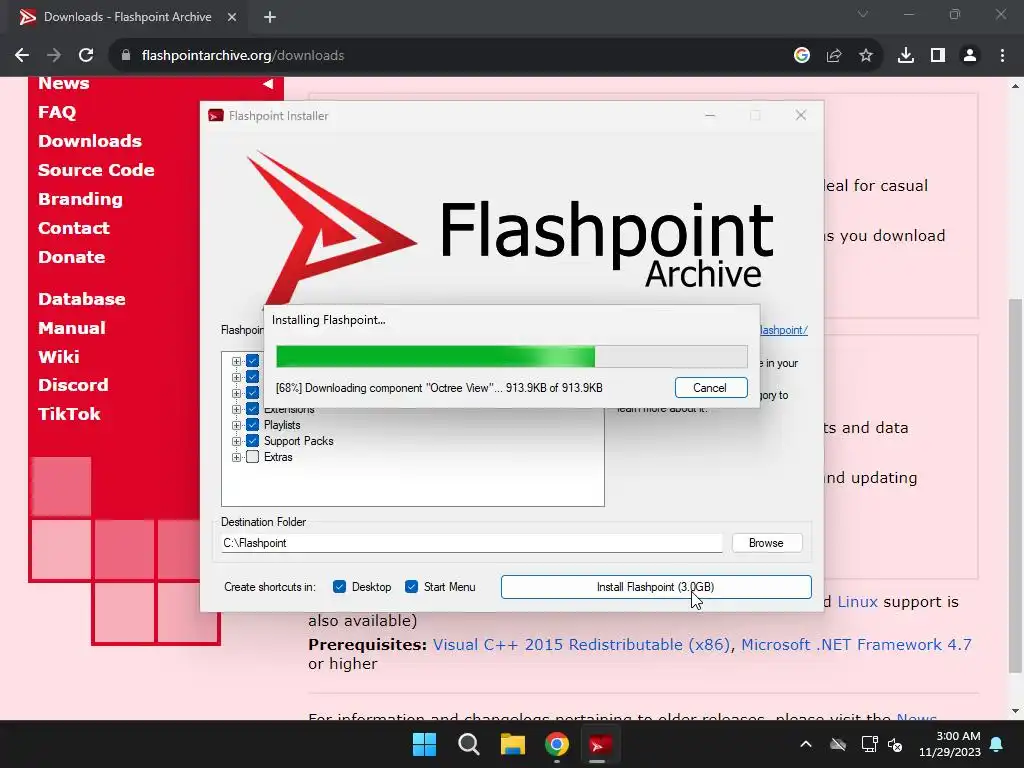Expand the Extensions tree node
The width and height of the screenshot is (1024, 768).
point(236,409)
